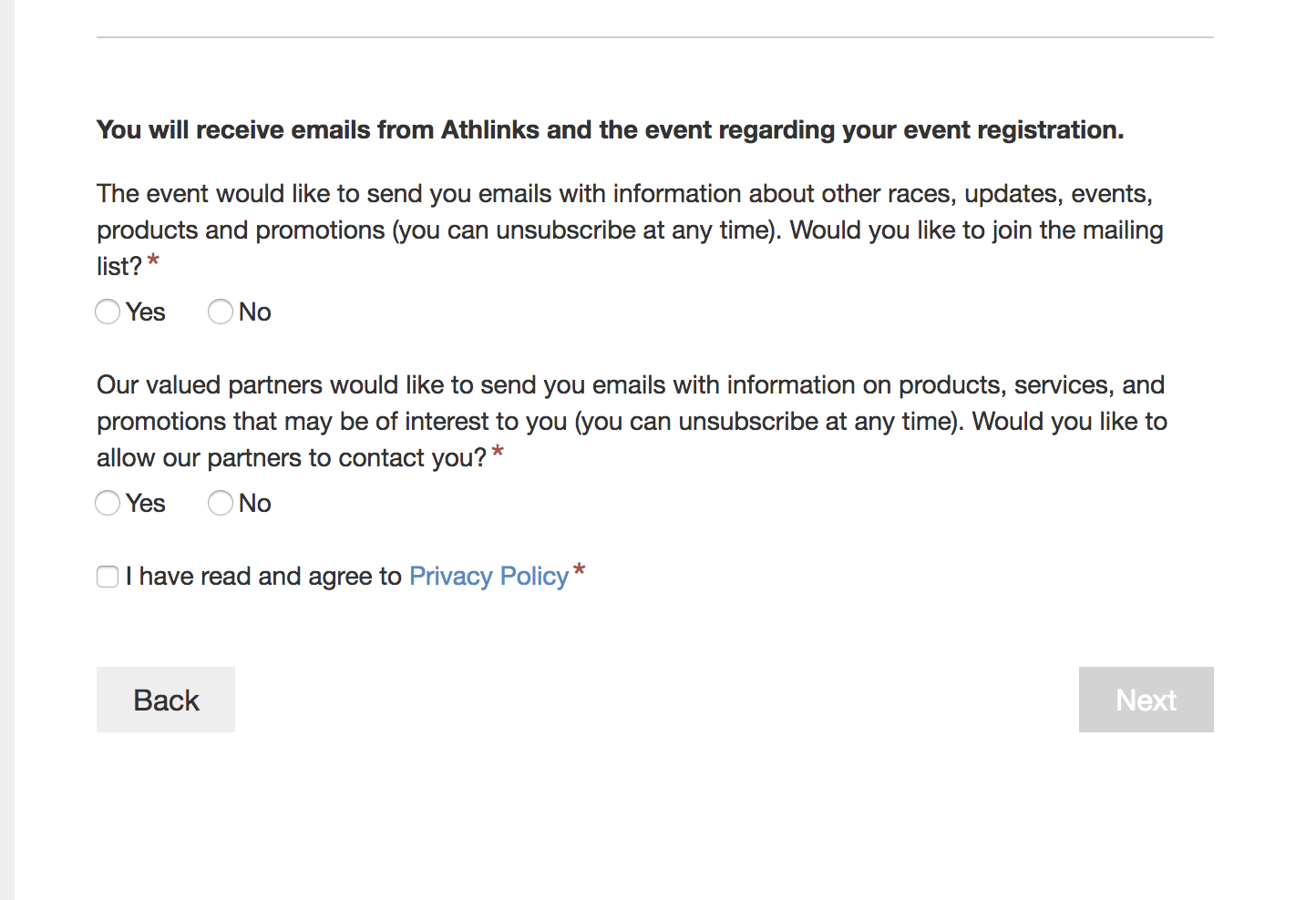The height and width of the screenshot is (900, 1316).
Task: Click the 'Yes' label text under mailing list question
Action: [146, 312]
